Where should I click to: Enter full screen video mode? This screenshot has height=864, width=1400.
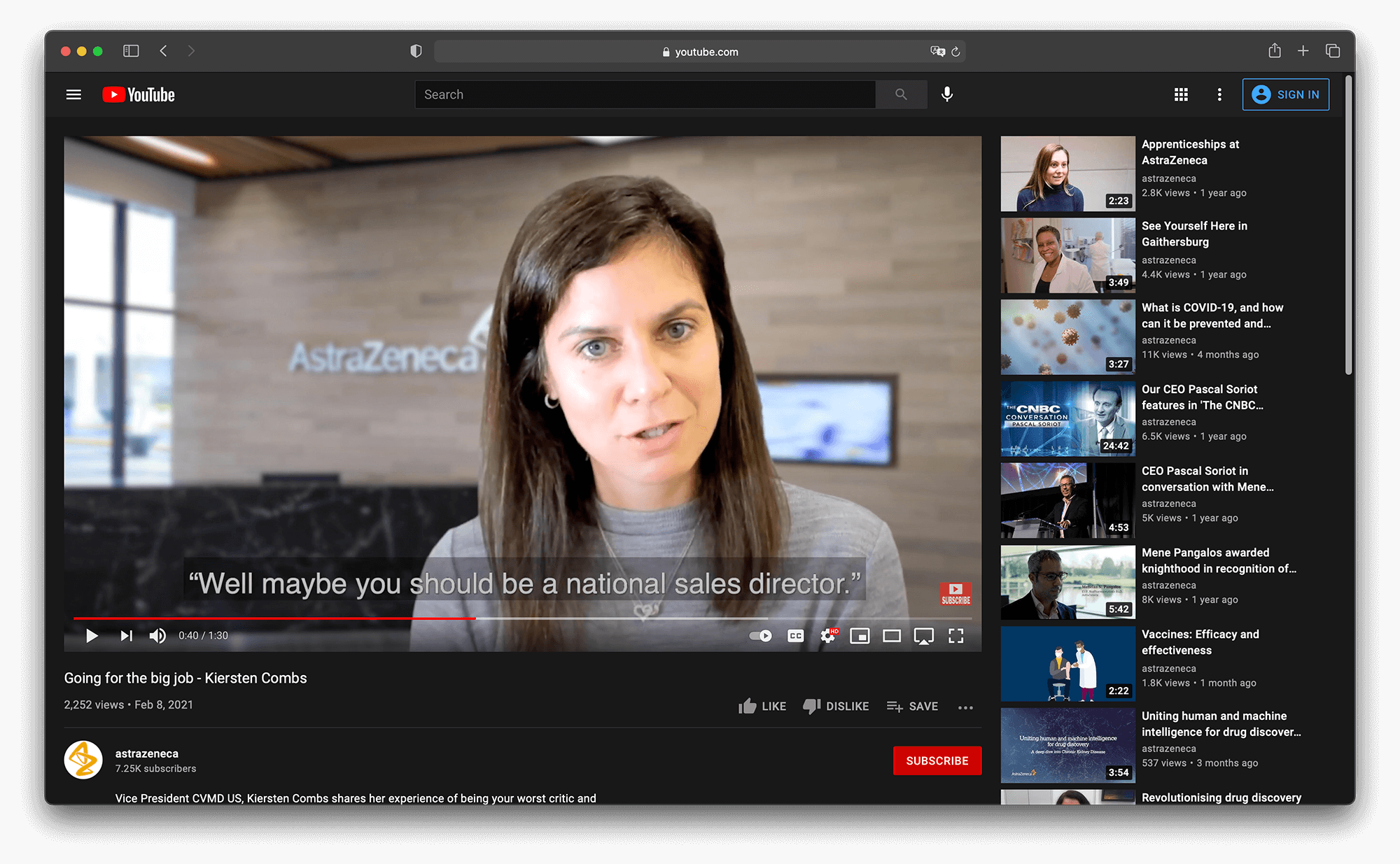955,635
